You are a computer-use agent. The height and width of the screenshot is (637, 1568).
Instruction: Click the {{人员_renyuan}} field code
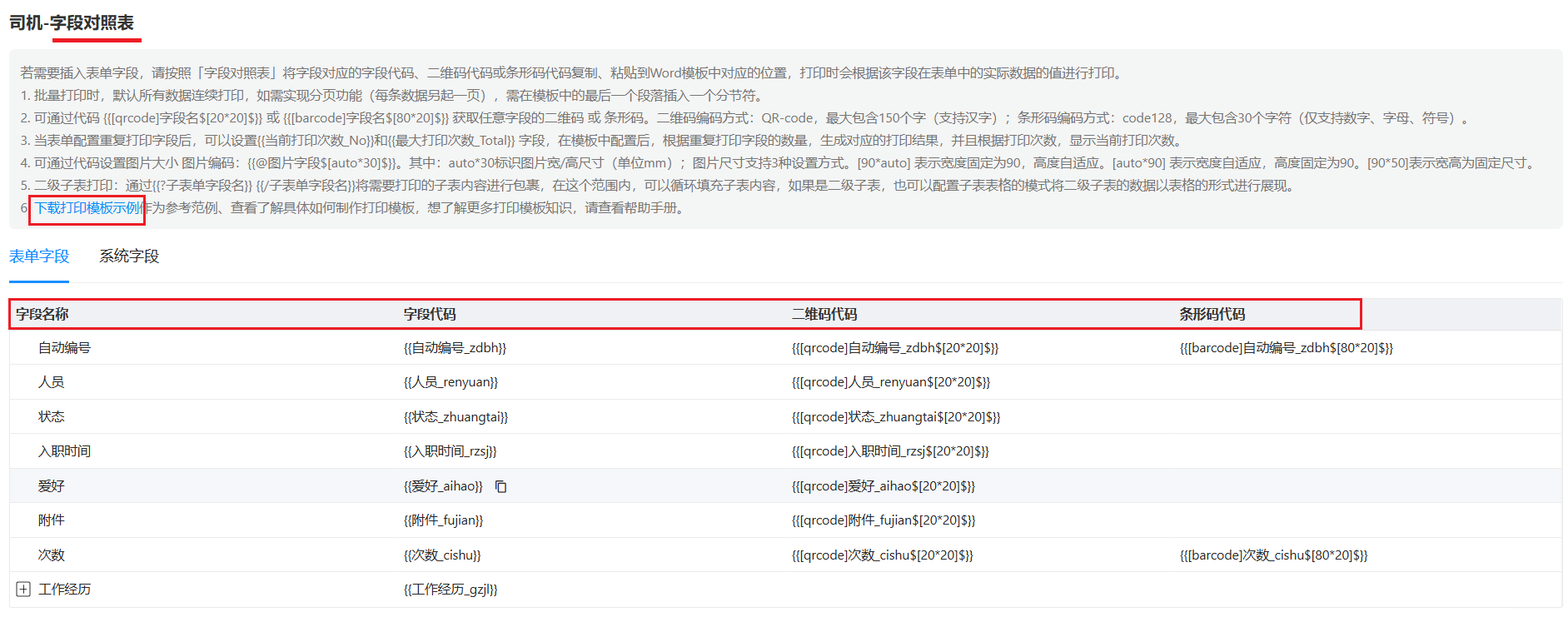pyautogui.click(x=450, y=382)
